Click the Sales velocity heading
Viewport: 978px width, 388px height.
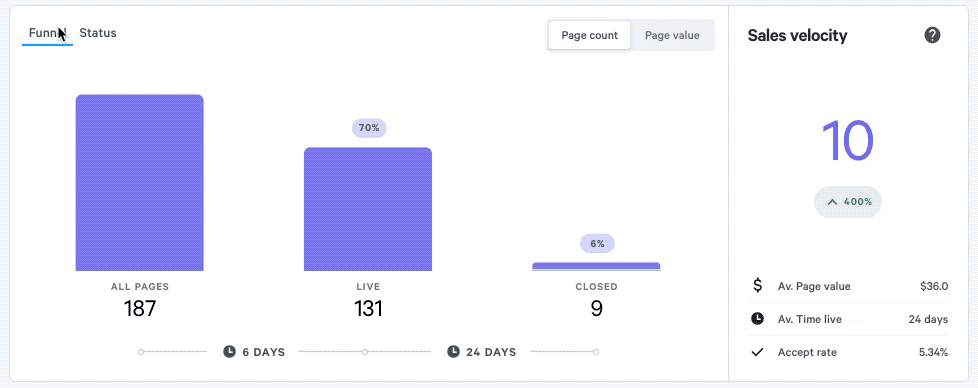pos(797,36)
